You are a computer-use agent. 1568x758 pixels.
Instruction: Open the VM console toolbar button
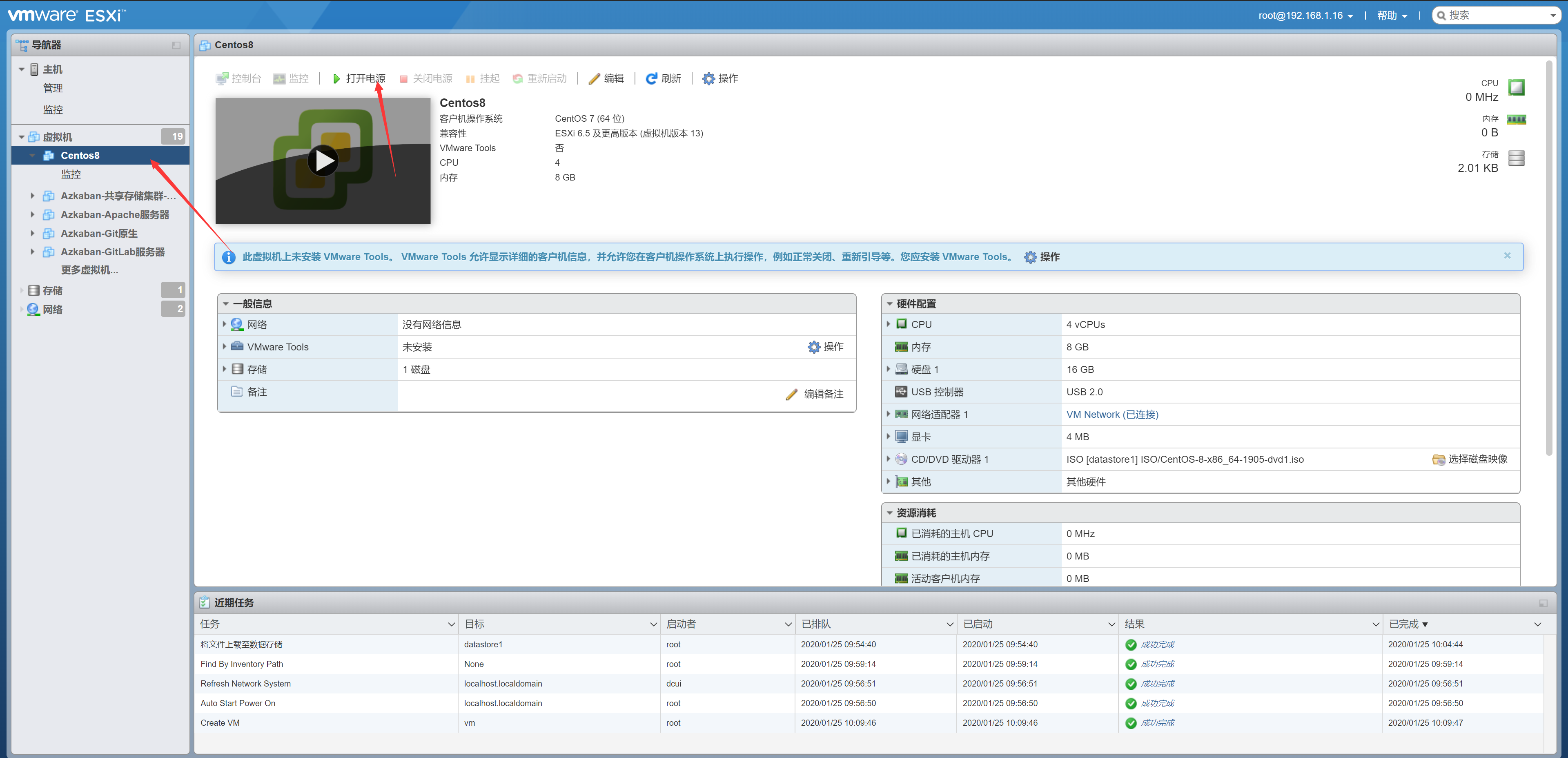click(238, 78)
